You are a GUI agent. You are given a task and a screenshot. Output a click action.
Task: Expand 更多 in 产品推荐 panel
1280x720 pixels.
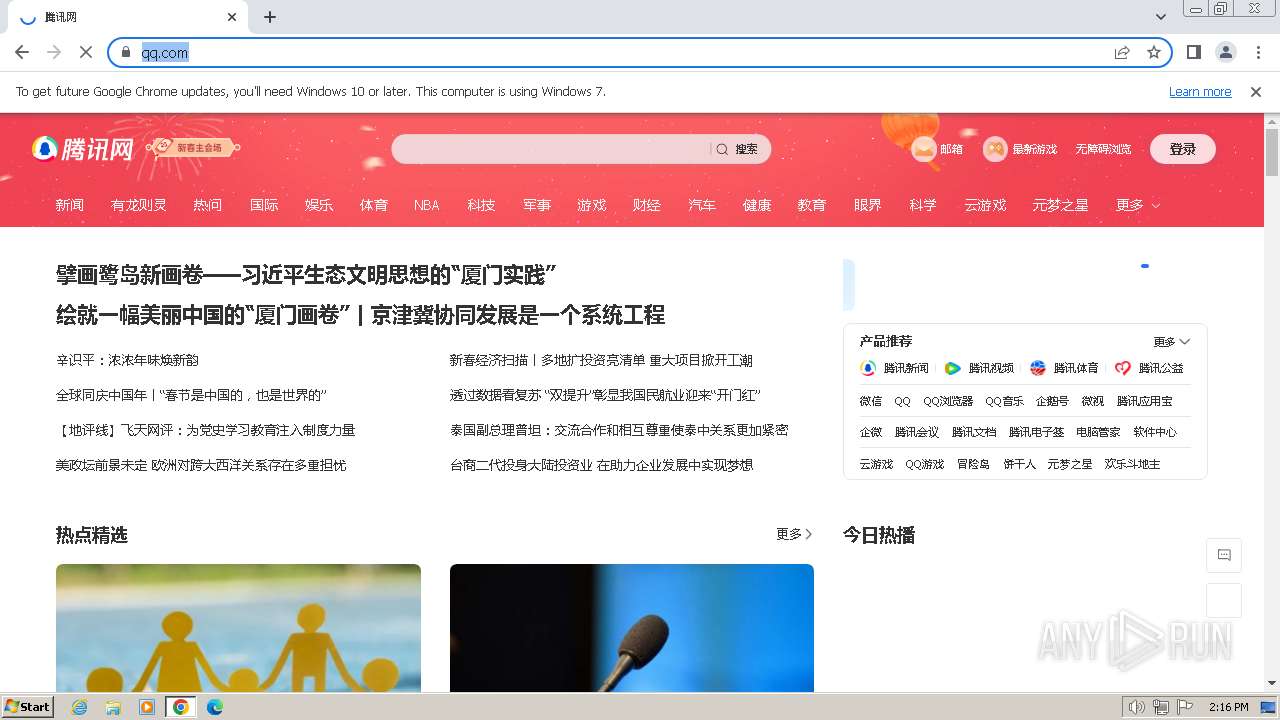1171,341
